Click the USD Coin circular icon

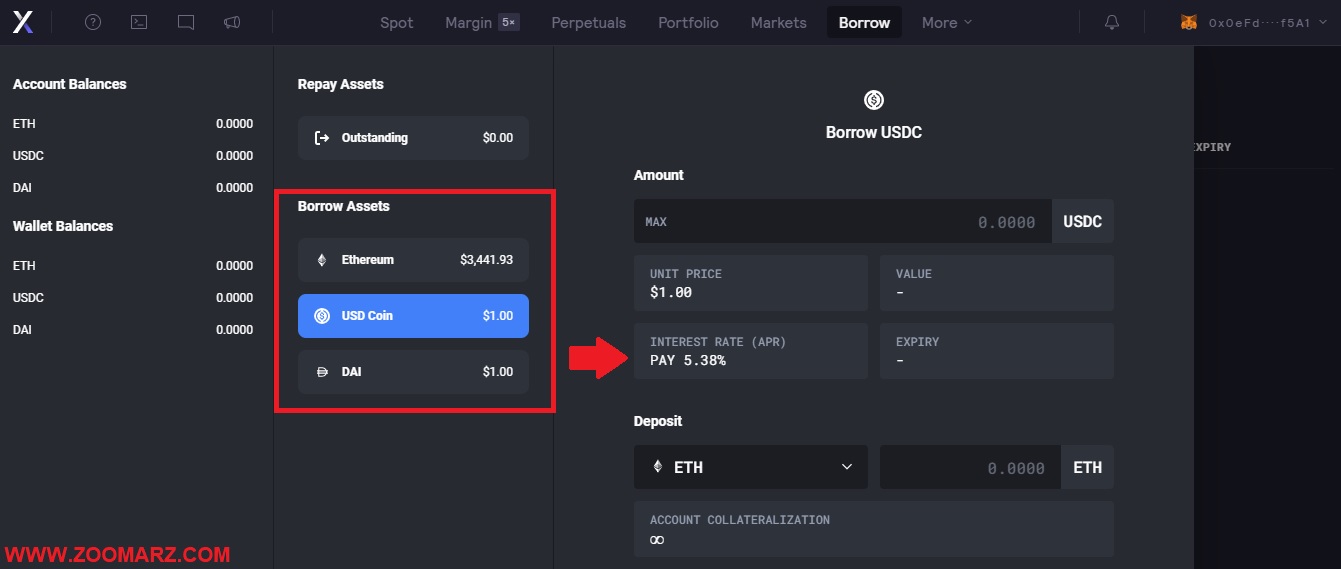point(322,316)
